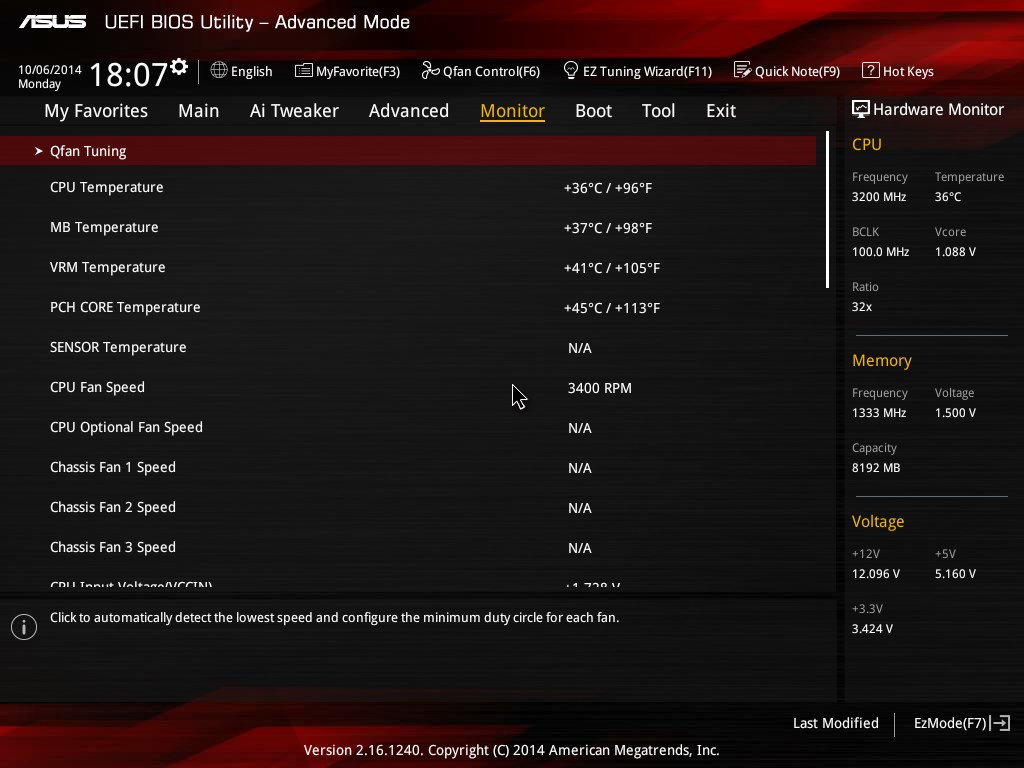Click the settings gear icon beside the clock
1024x768 pixels.
pos(179,67)
